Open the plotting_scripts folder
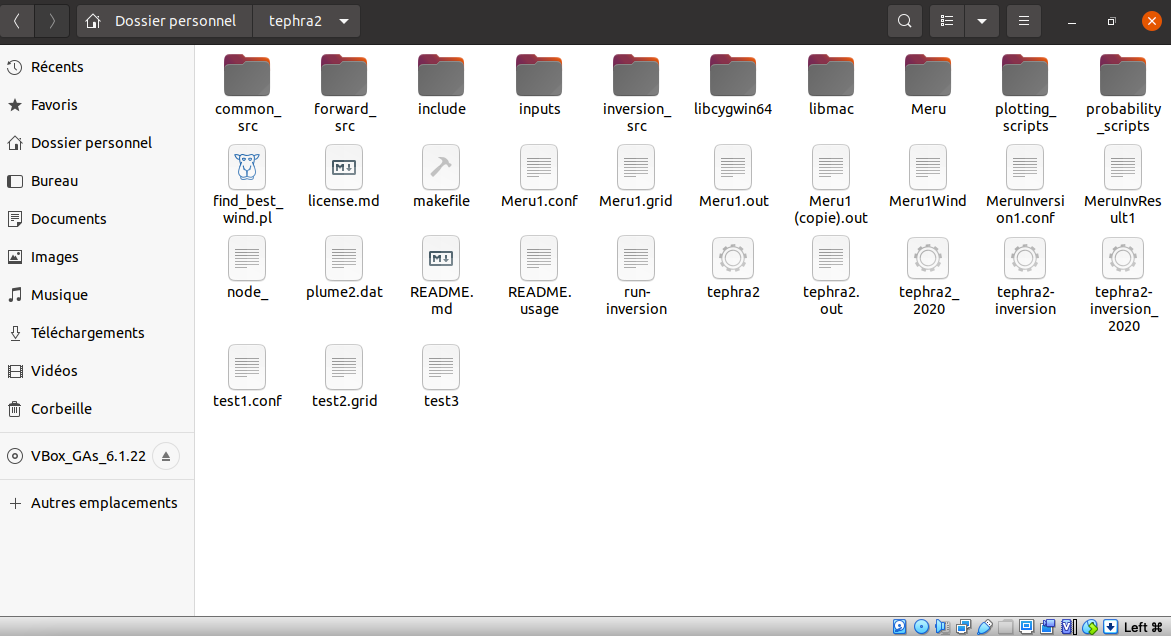 click(x=1025, y=76)
